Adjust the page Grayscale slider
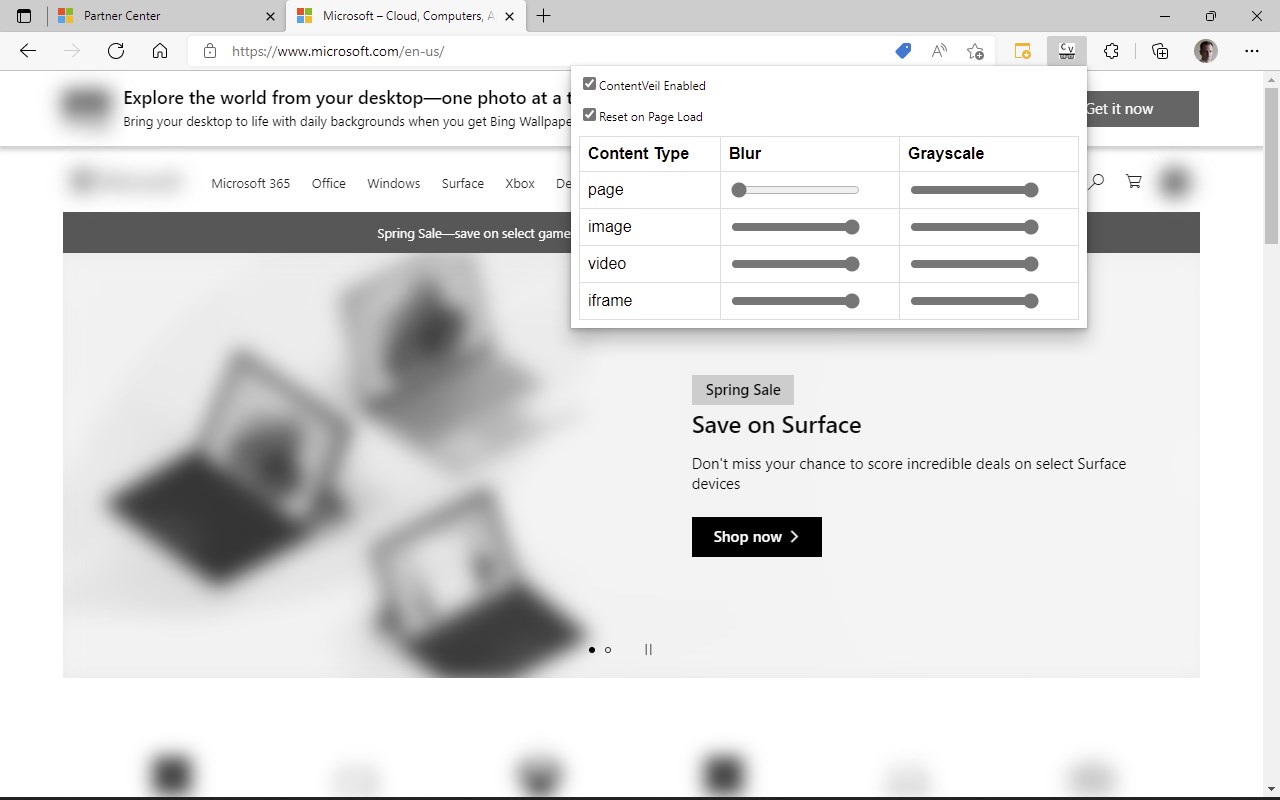Viewport: 1280px width, 800px height. pyautogui.click(x=974, y=190)
